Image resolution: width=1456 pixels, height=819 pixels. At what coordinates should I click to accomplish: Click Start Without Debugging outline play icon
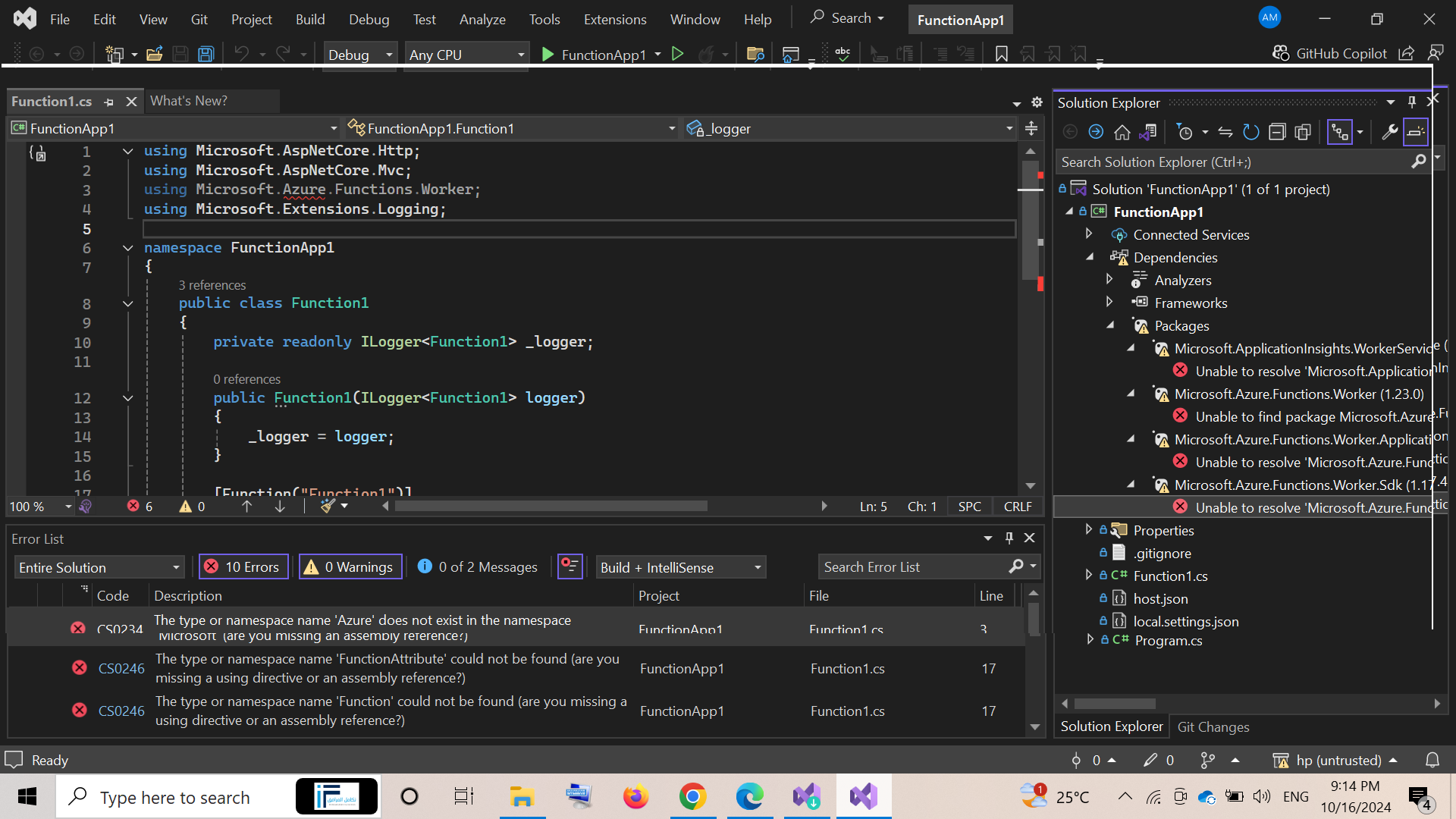tap(677, 54)
